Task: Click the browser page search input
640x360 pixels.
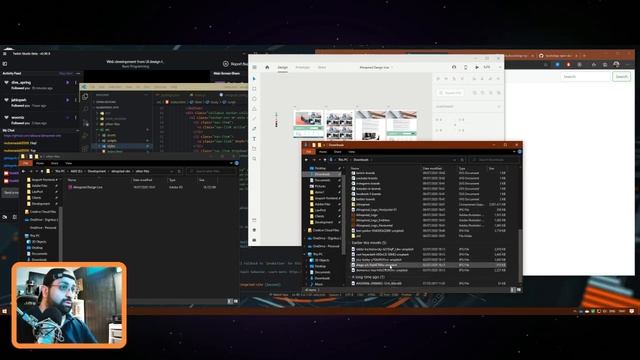Action: tap(585, 77)
